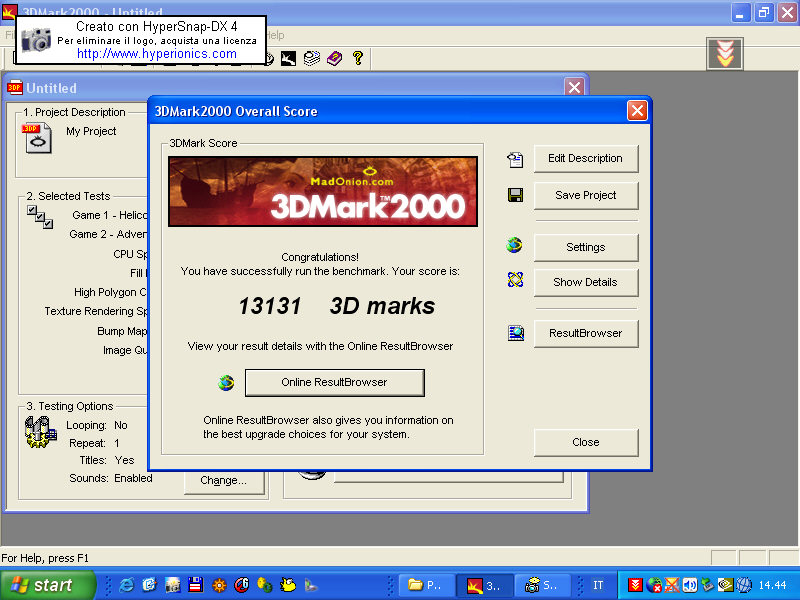The width and height of the screenshot is (800, 600).
Task: Click the 'Looping: No' option text
Action: point(97,426)
